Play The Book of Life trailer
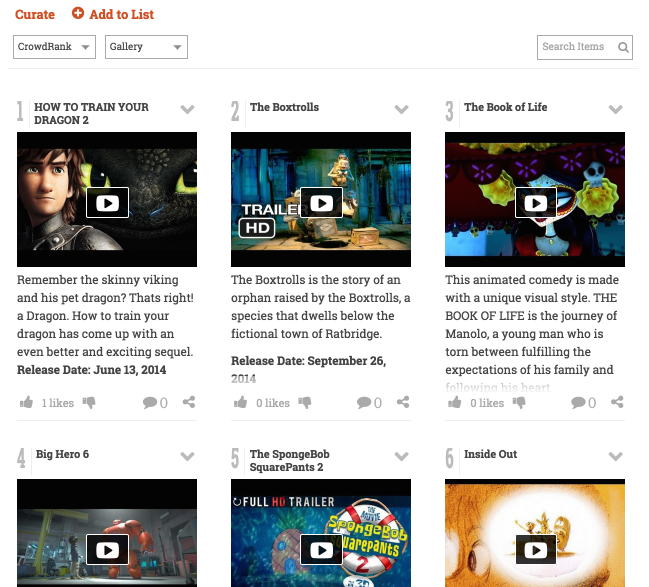The width and height of the screenshot is (649, 587). click(x=536, y=203)
